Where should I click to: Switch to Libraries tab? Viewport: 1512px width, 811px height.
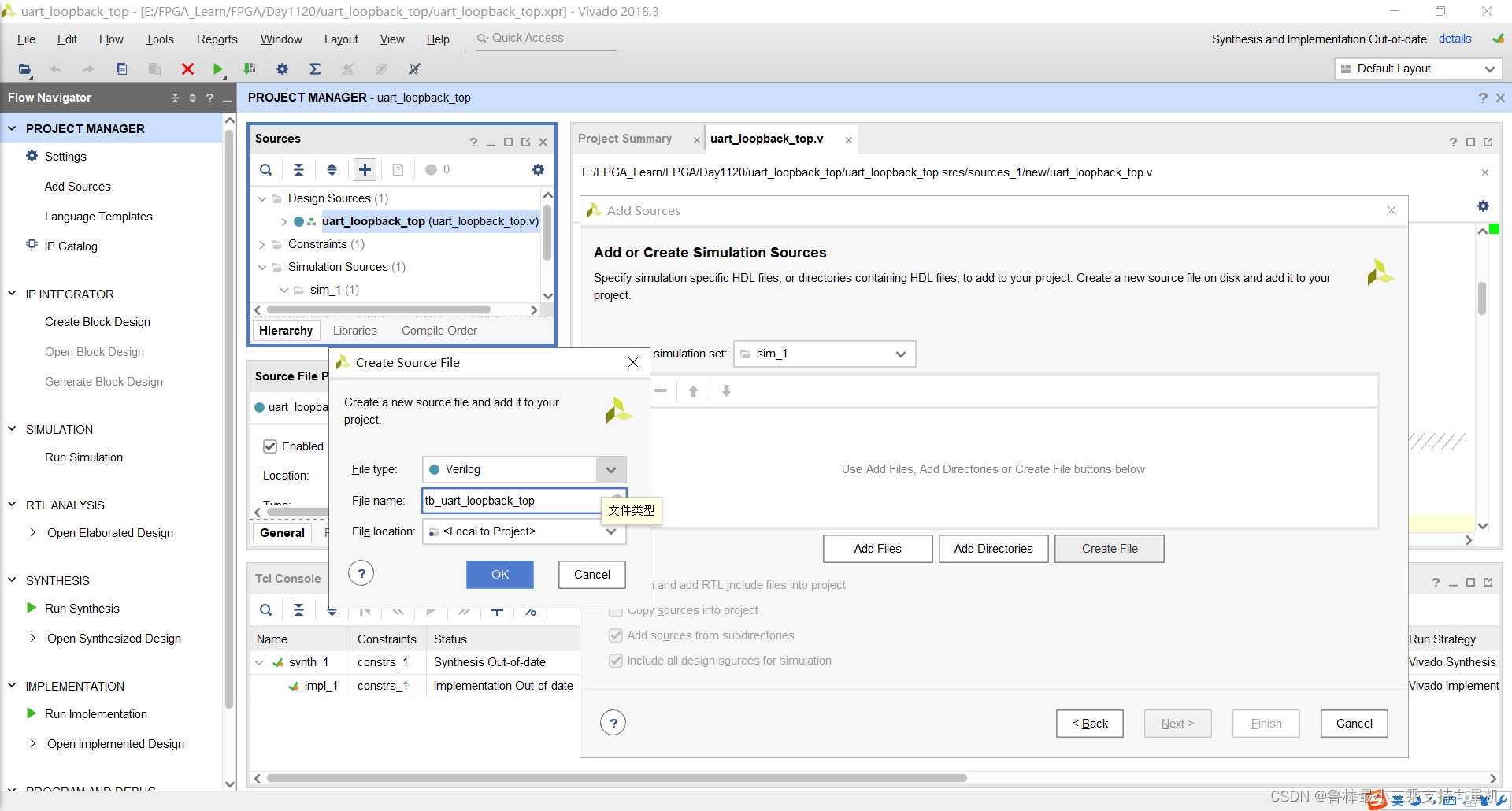point(355,331)
